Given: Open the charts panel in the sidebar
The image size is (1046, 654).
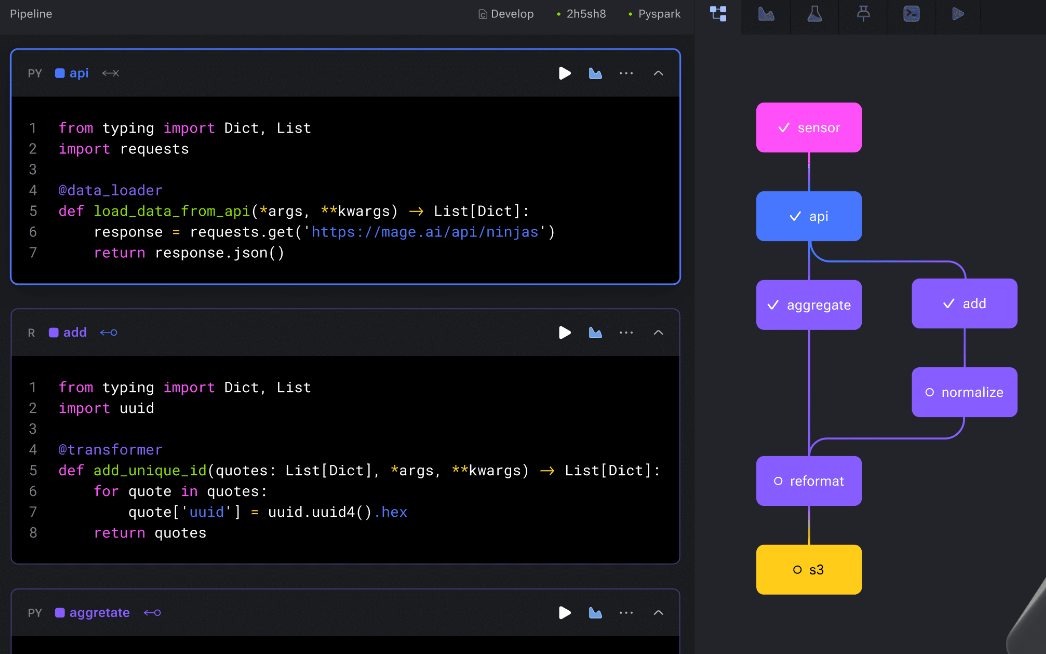Looking at the screenshot, I should tap(766, 14).
